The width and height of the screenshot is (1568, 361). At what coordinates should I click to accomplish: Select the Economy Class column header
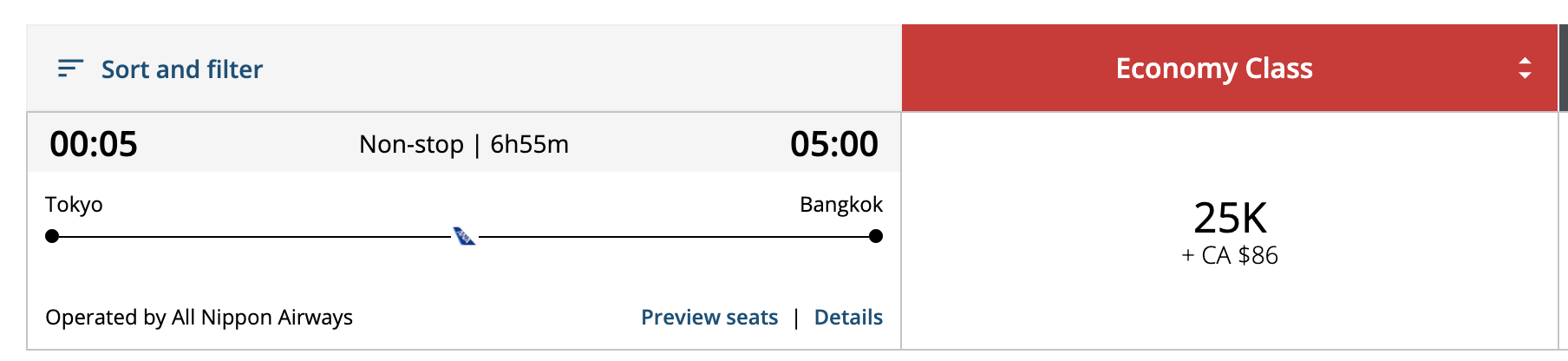click(1213, 69)
